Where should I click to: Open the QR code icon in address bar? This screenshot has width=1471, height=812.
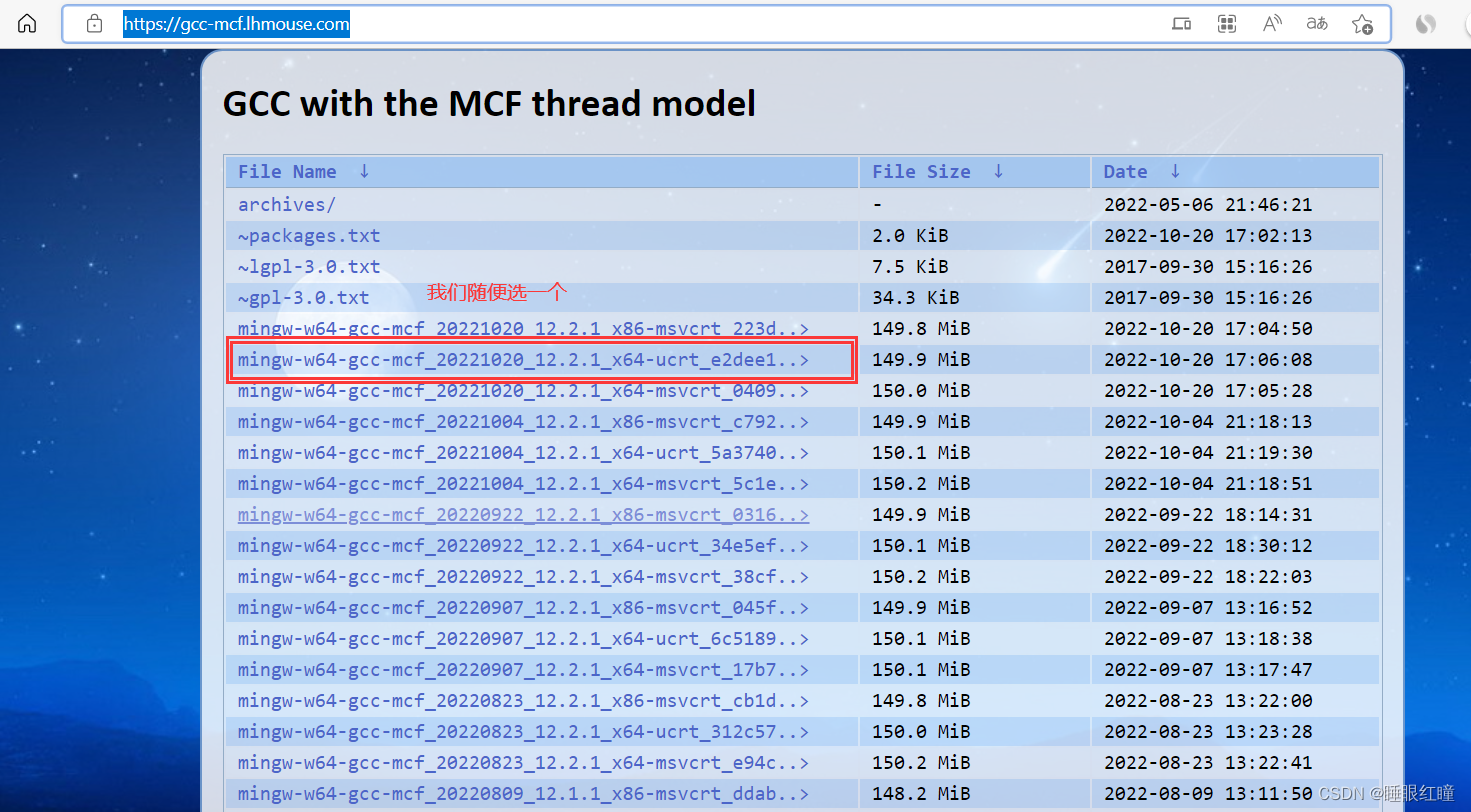(1227, 24)
